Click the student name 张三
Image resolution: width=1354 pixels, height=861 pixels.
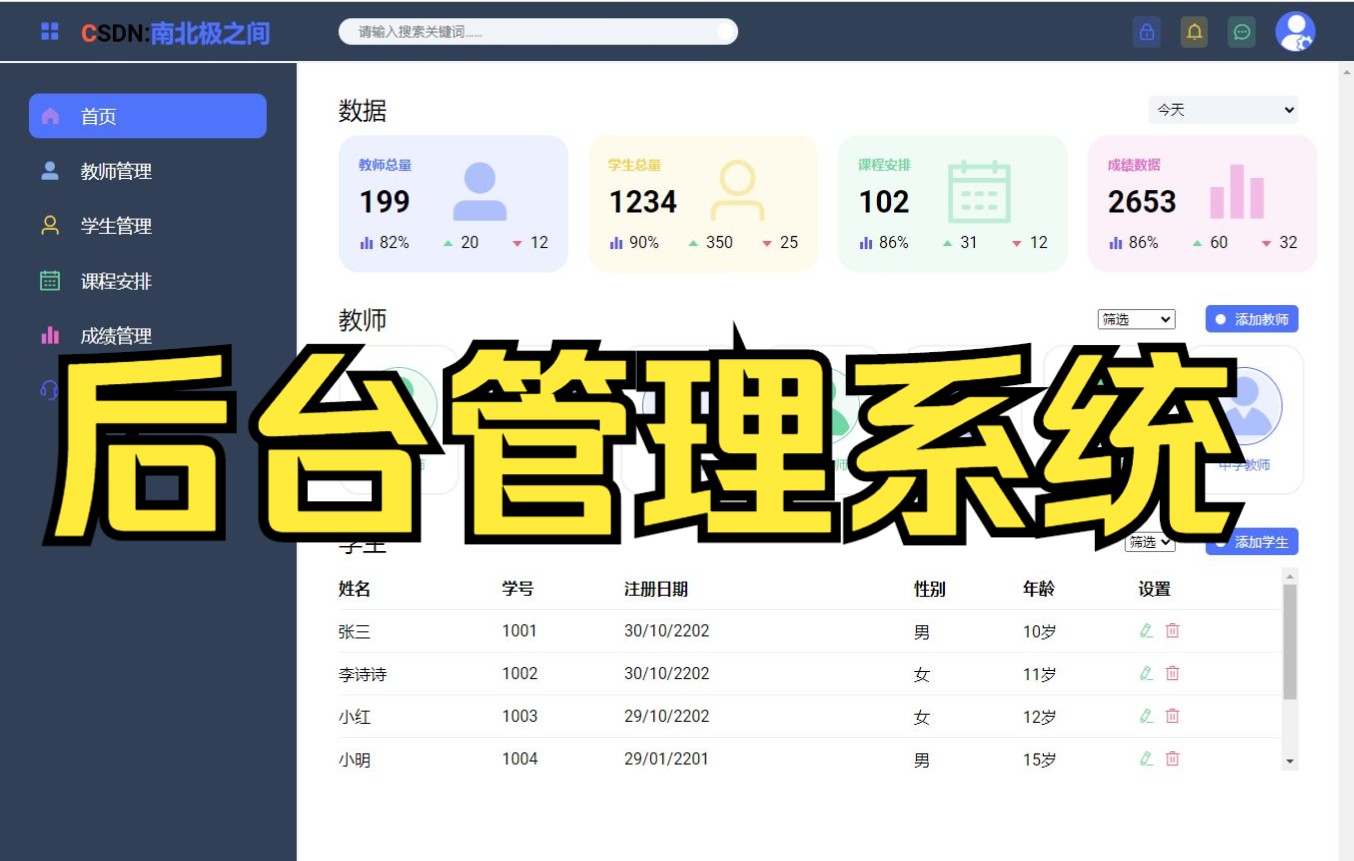click(x=355, y=632)
